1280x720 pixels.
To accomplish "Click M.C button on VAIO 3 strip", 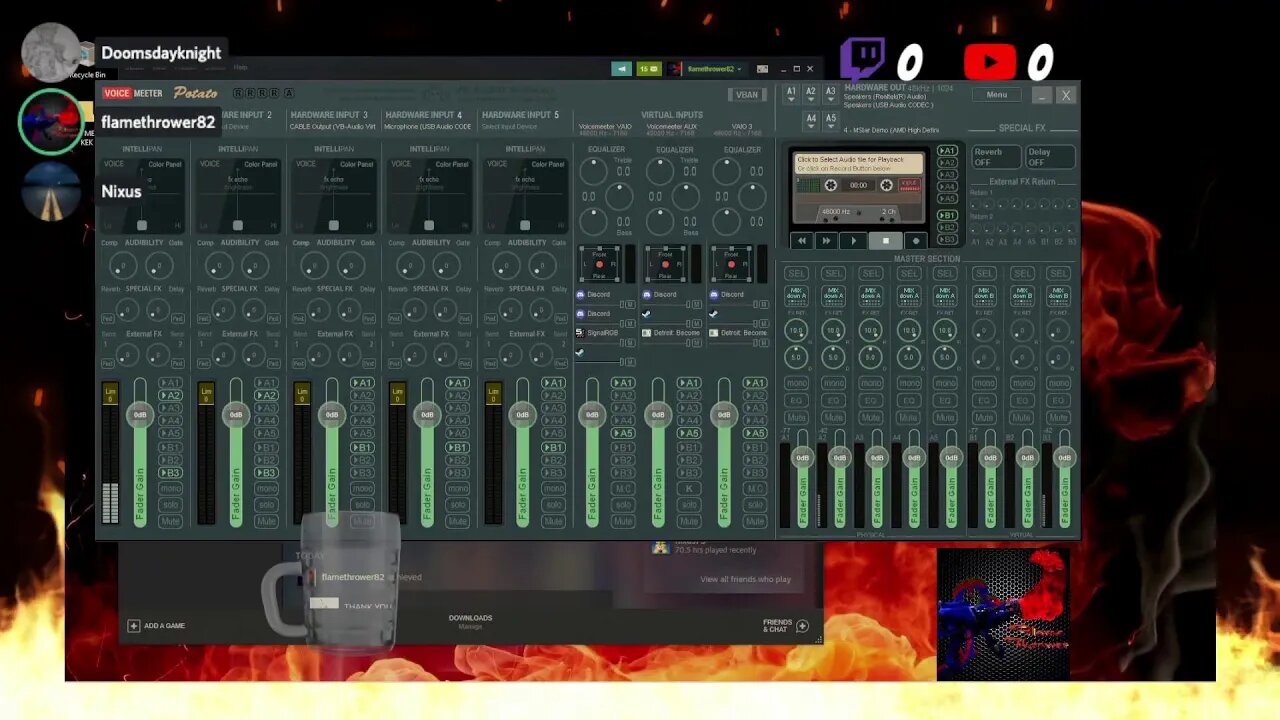I will click(755, 489).
